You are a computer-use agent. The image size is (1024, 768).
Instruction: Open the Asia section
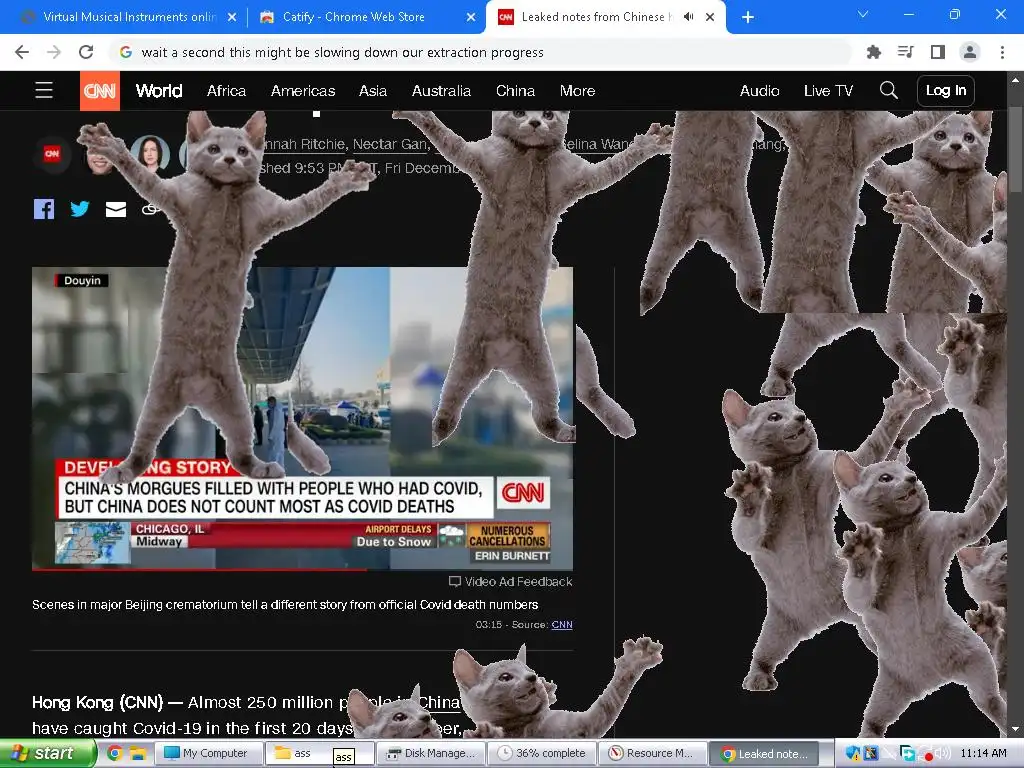tap(373, 91)
